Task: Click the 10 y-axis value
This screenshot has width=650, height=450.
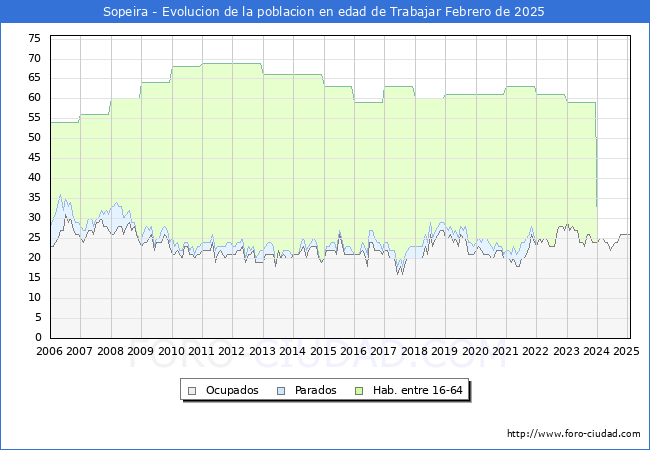Action: (34, 297)
